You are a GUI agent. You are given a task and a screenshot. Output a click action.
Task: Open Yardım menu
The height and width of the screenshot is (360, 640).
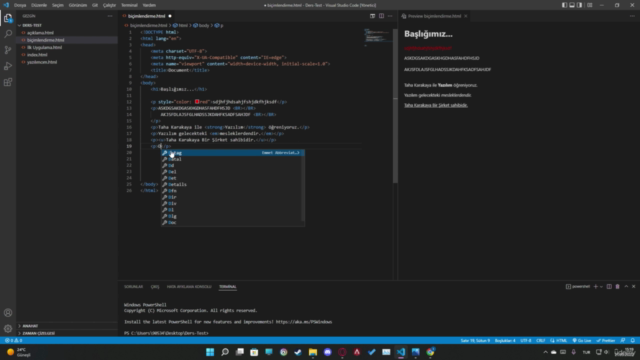(x=149, y=5)
